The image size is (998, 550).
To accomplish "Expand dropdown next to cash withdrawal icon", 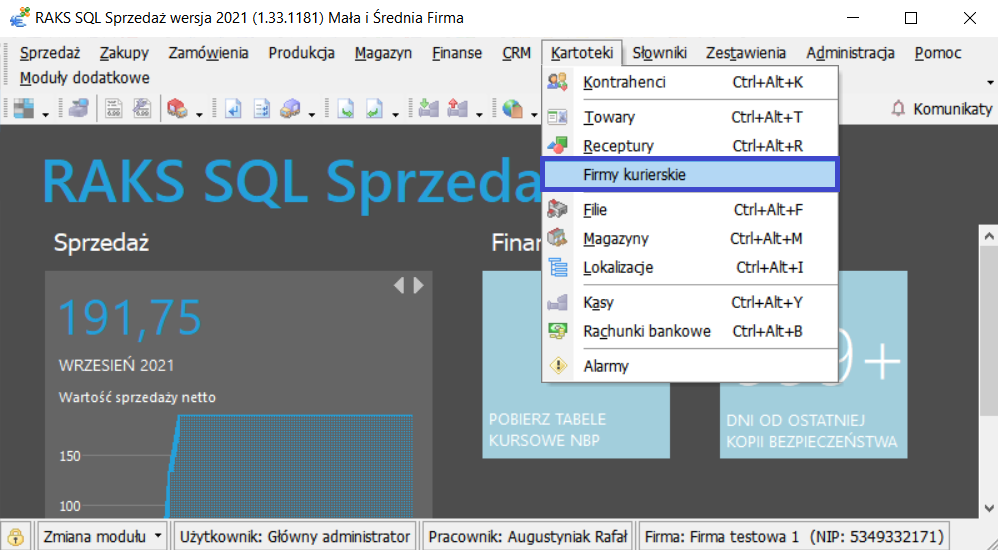I will (479, 115).
